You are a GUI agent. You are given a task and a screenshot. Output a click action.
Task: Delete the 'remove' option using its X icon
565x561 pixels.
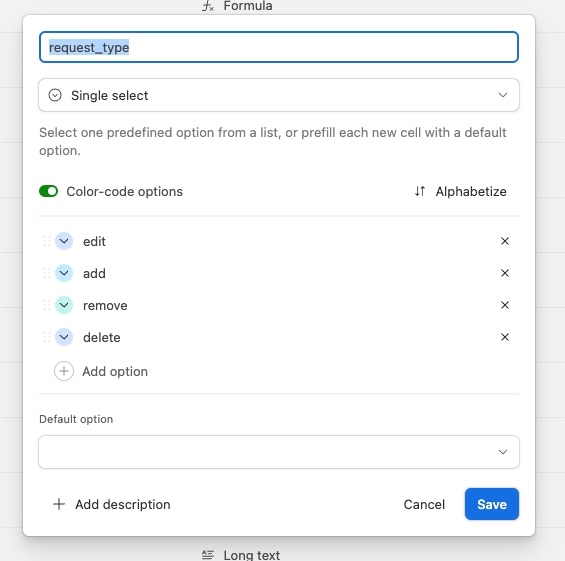504,305
